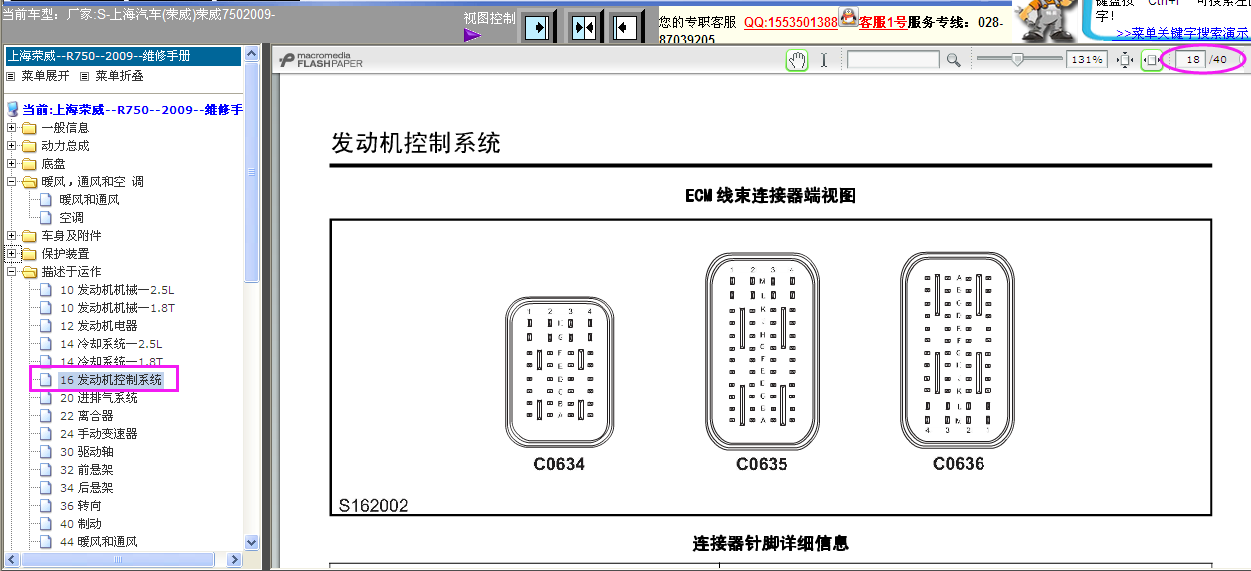Open 14 冷却系统一2.5L page
Image resolution: width=1251 pixels, height=571 pixels.
111,344
